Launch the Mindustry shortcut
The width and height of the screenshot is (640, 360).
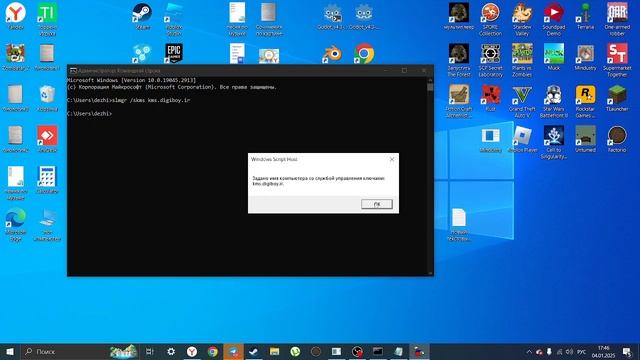[585, 57]
